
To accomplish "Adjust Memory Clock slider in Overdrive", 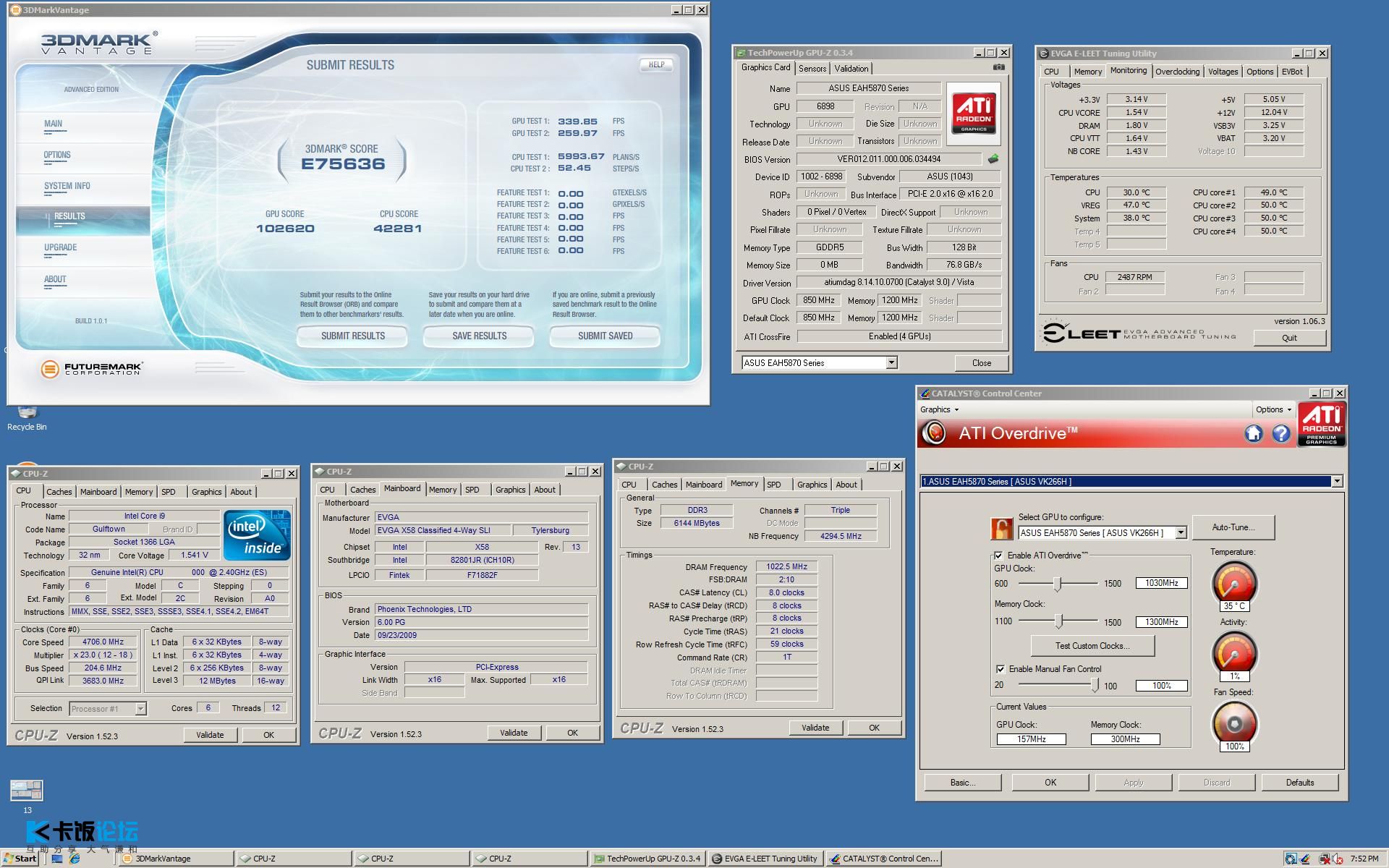I will click(x=1058, y=621).
